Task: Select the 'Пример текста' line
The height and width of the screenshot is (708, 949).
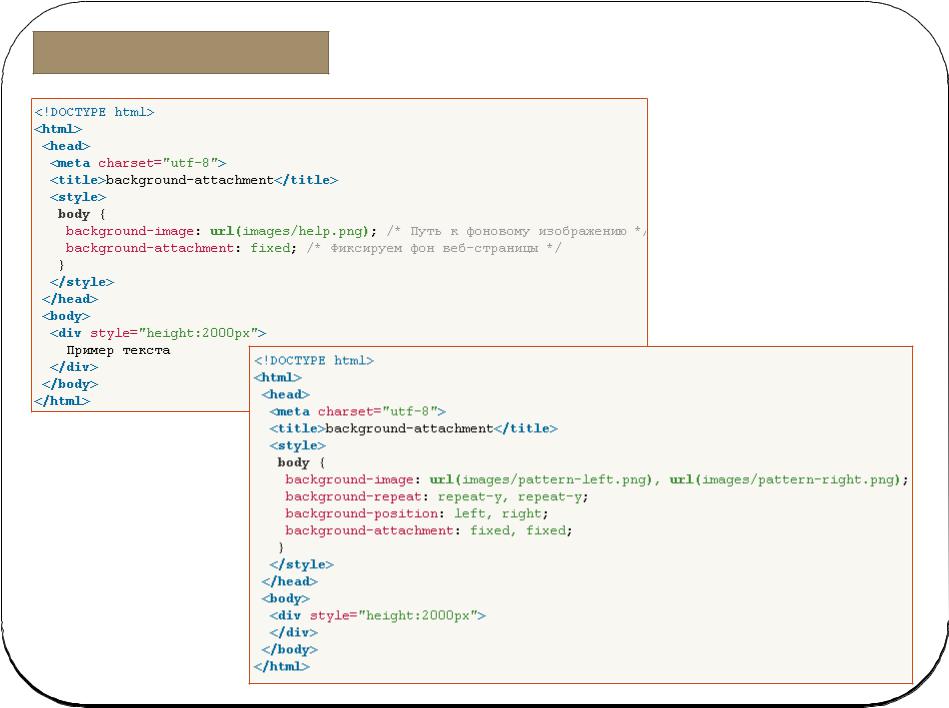Action: 118,350
